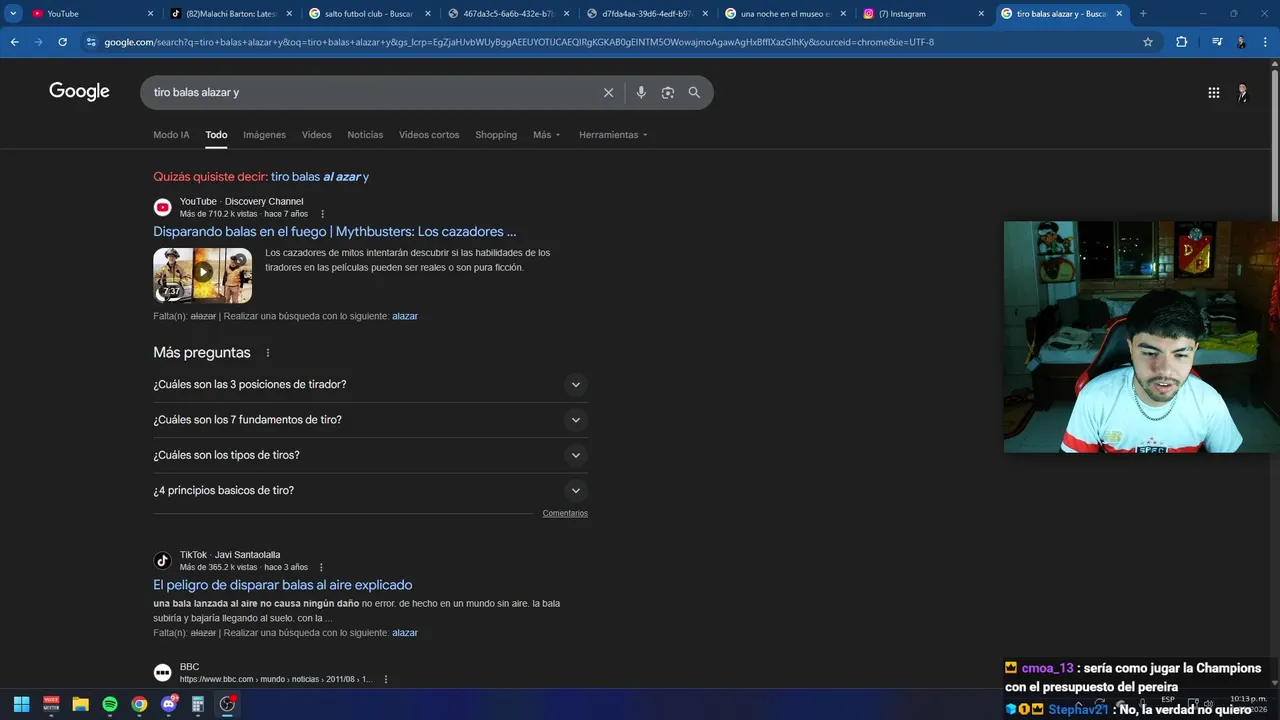This screenshot has height=720, width=1280.
Task: Select the Videos cortos filter
Action: pos(429,135)
